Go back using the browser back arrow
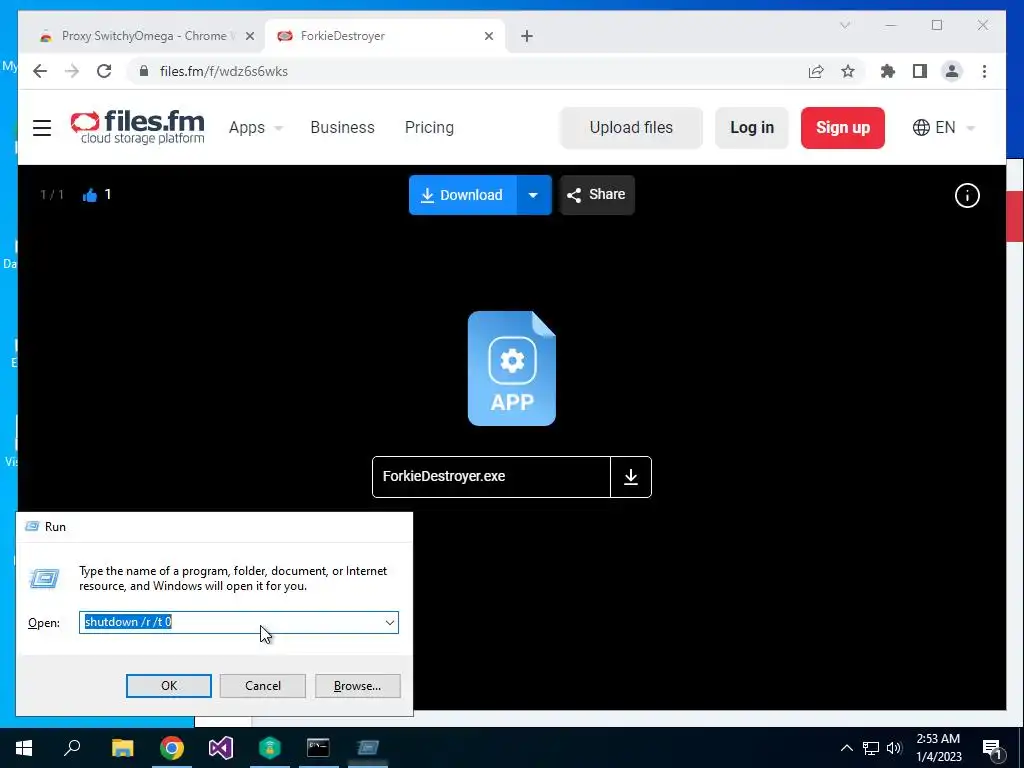Viewport: 1024px width, 768px height. (40, 71)
